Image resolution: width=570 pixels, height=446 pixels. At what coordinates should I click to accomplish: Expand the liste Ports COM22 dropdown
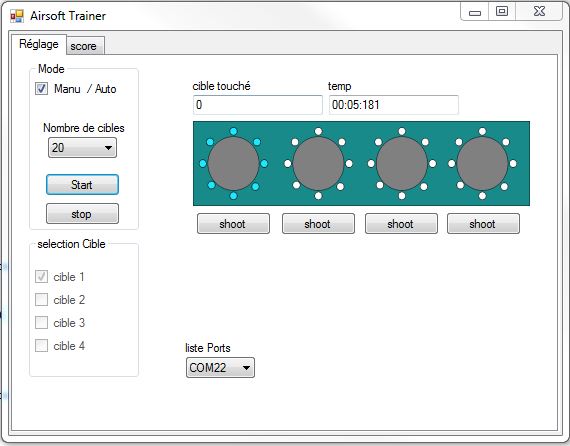(x=220, y=367)
